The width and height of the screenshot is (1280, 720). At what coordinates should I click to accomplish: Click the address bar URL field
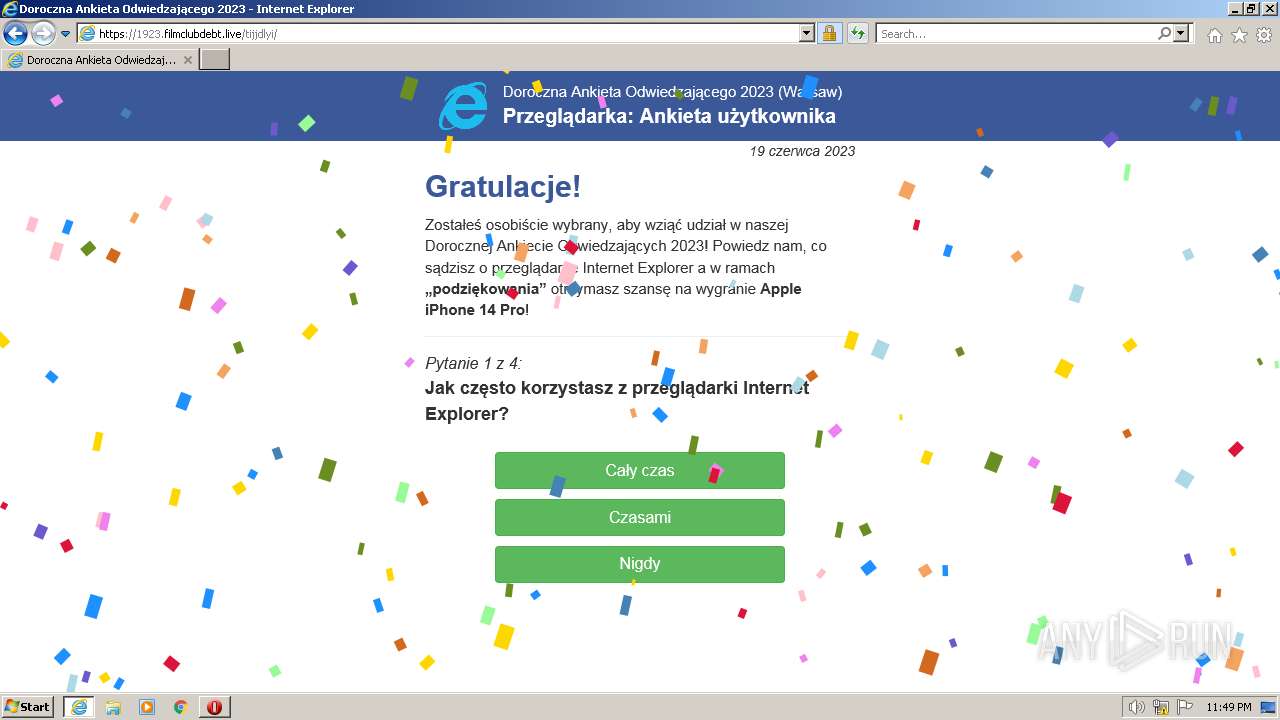(438, 33)
